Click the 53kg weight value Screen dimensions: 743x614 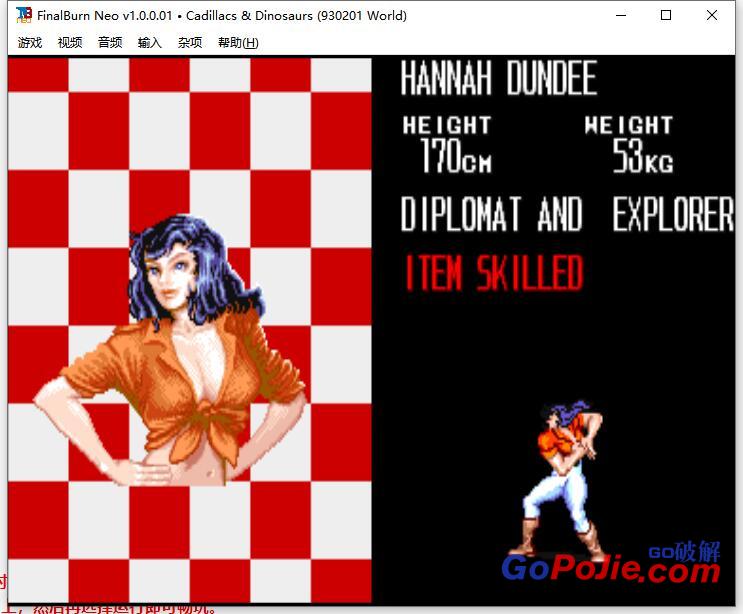643,155
